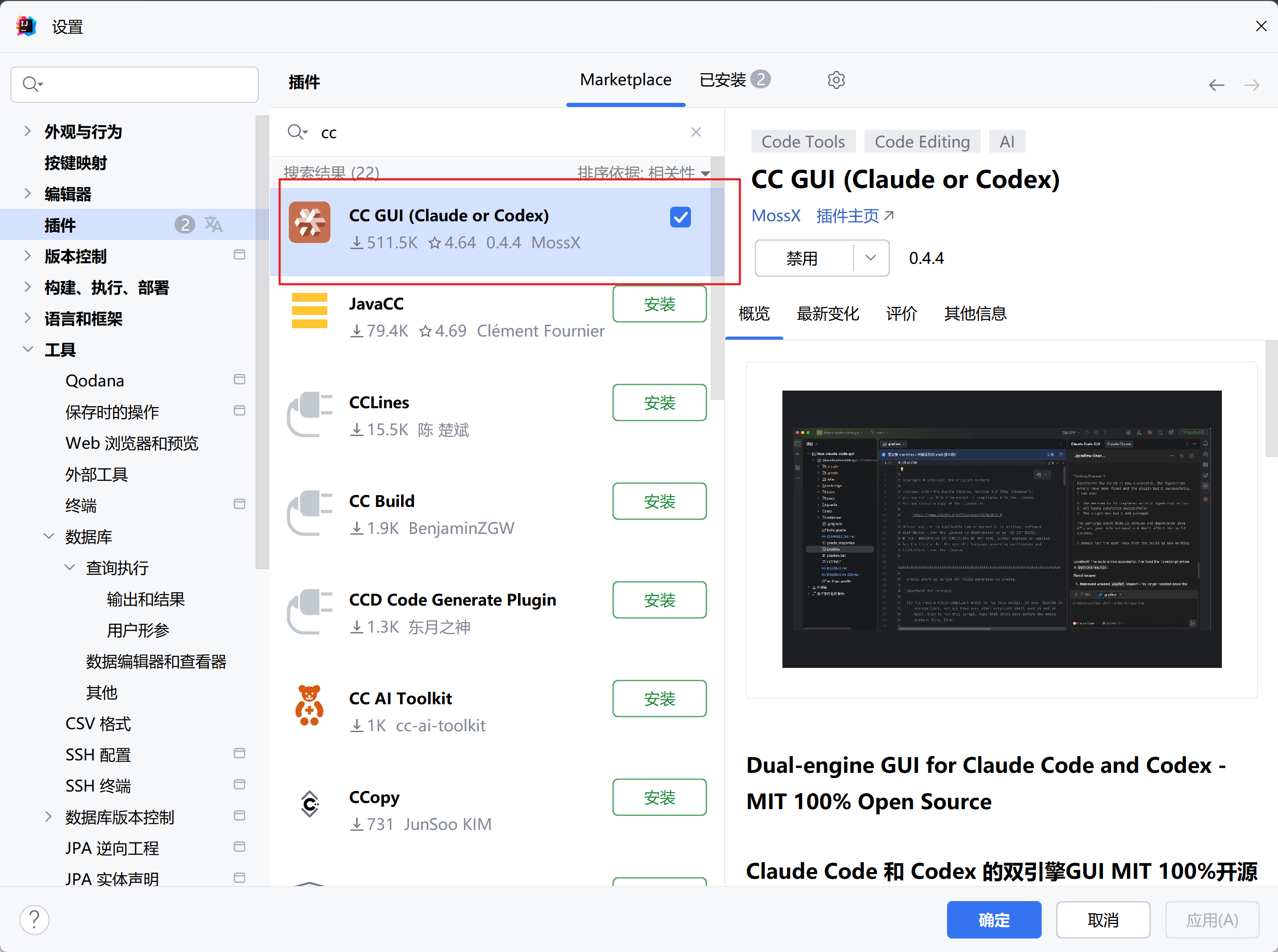The height and width of the screenshot is (952, 1278).
Task: Install the CC AI Toolkit plugin
Action: coord(659,699)
